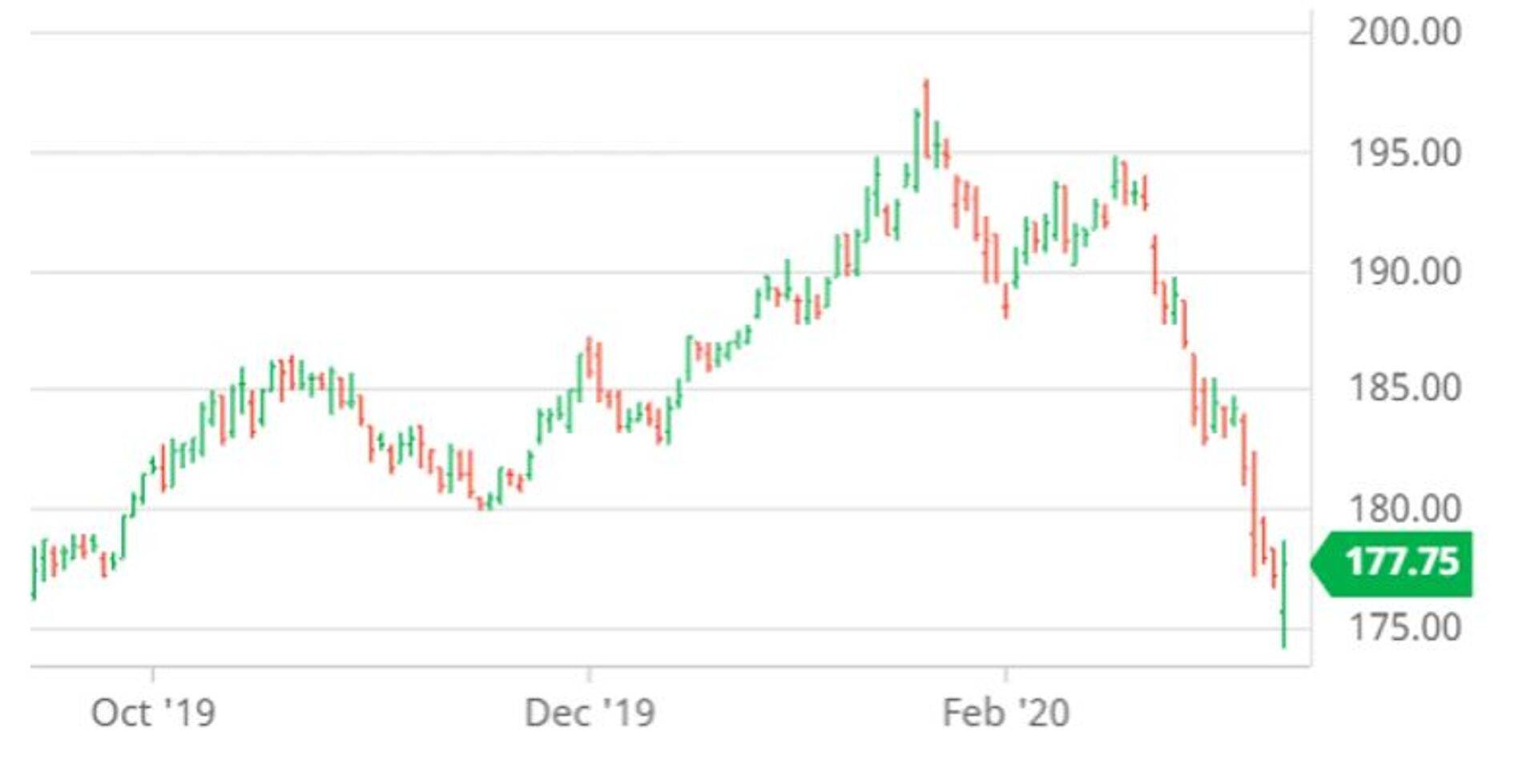Click the red bar directly above Dec '19 tick
Screen dimensions: 1538x784
tap(589, 358)
